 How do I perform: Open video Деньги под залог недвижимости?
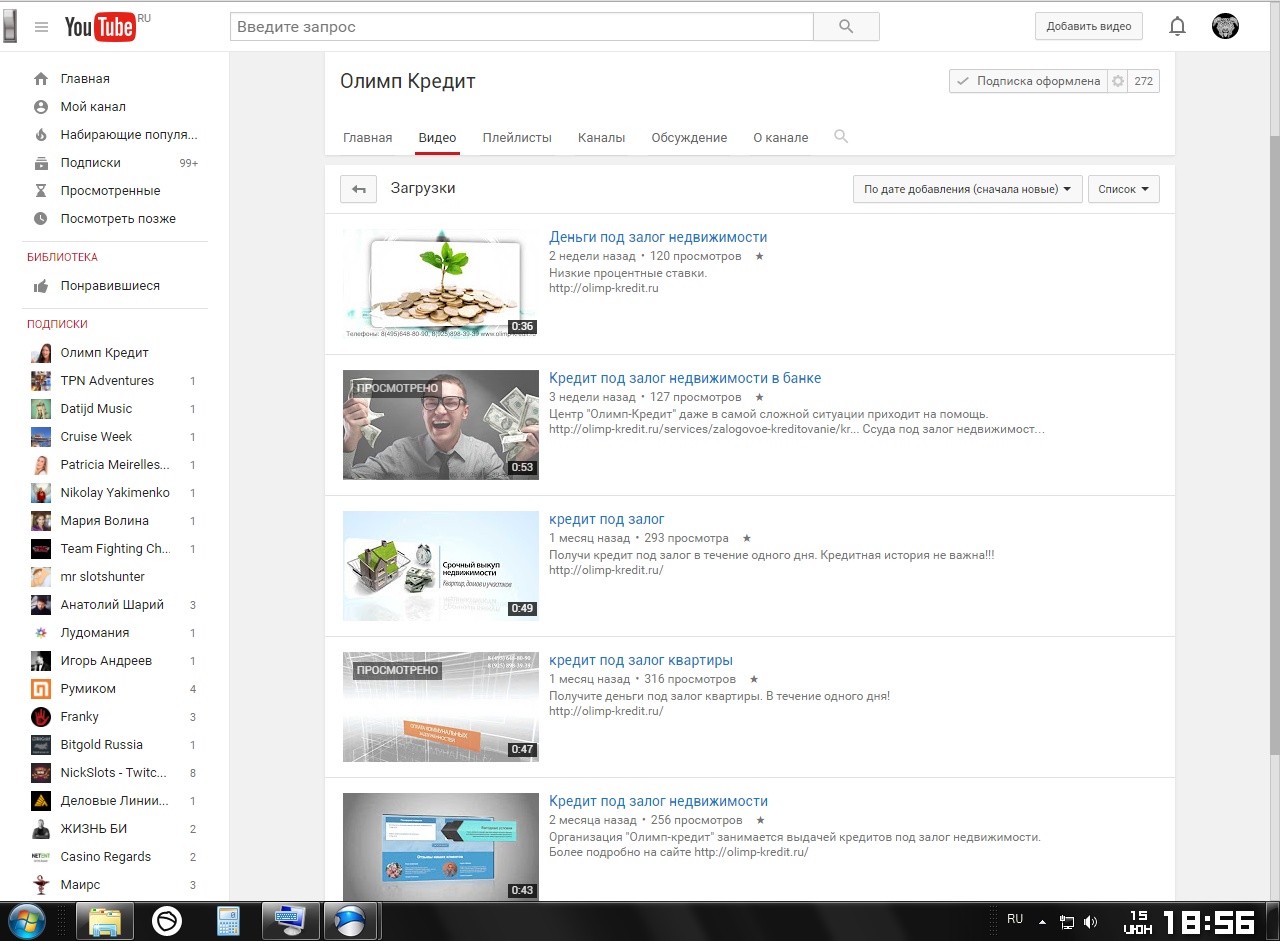point(658,237)
